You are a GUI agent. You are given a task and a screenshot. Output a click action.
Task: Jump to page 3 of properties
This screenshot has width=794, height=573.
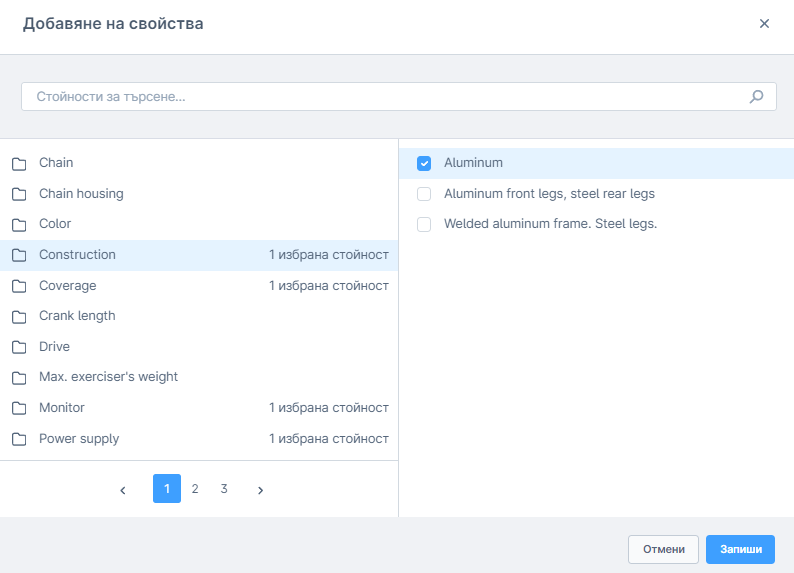click(x=224, y=489)
